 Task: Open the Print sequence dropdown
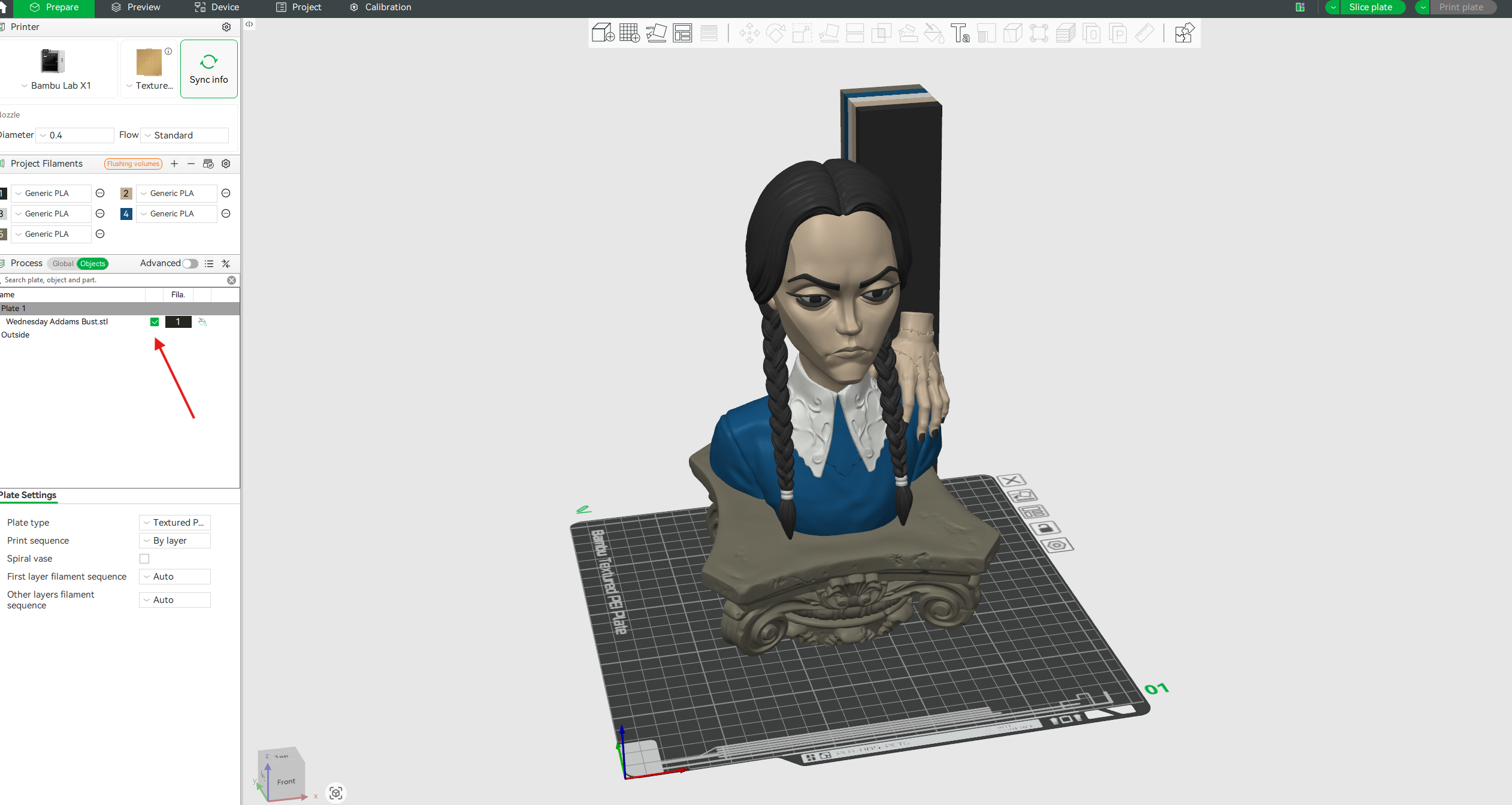tap(175, 541)
